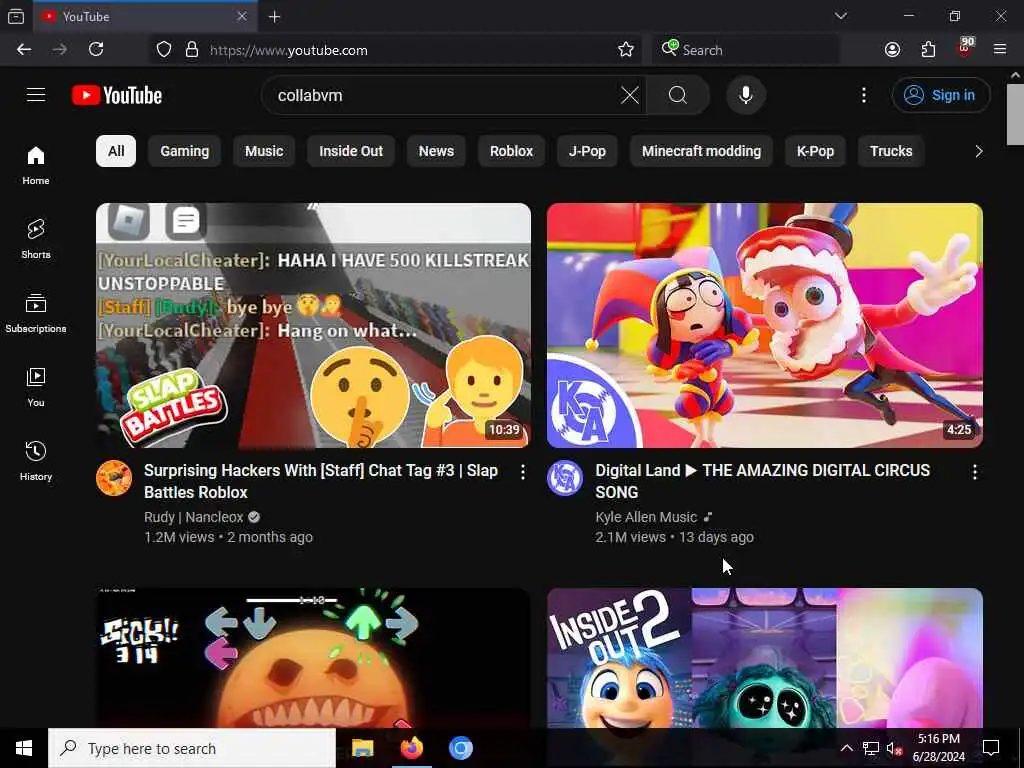Select the J-Pop filter chip
Screen dimensions: 1024x768
point(587,152)
